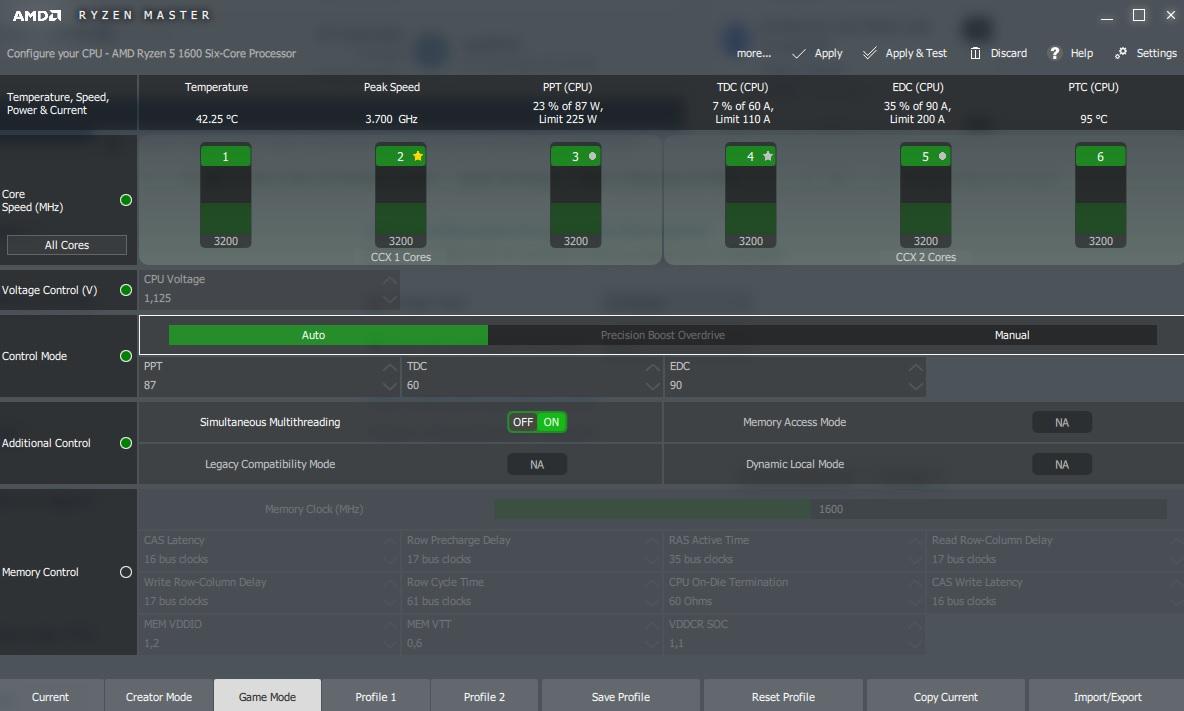The height and width of the screenshot is (711, 1184).
Task: Click the Discard label in the toolbar
Action: pyautogui.click(x=1009, y=54)
